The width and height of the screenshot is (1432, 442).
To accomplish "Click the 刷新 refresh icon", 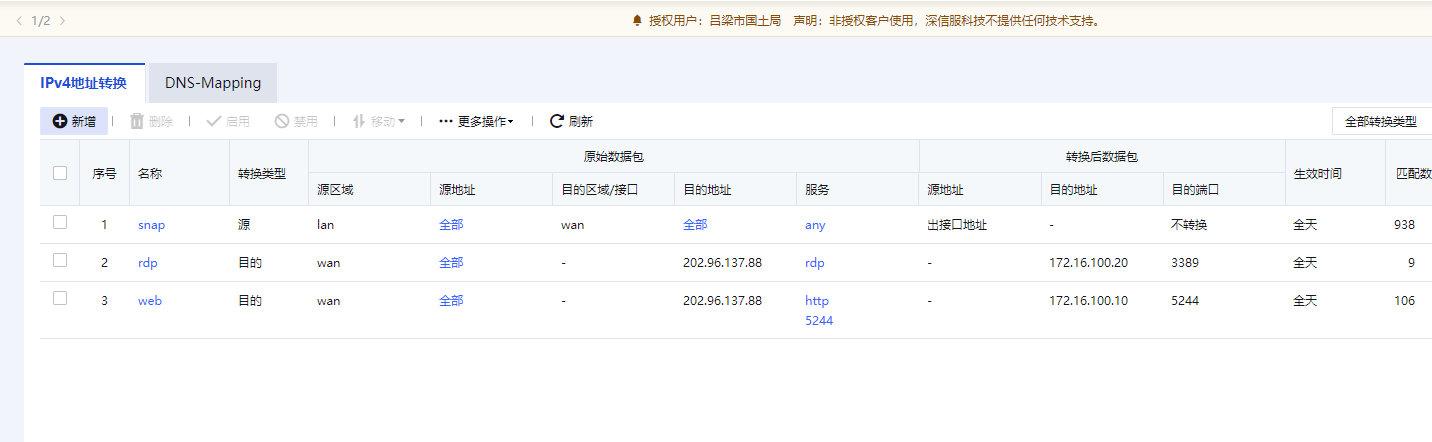I will pyautogui.click(x=557, y=121).
